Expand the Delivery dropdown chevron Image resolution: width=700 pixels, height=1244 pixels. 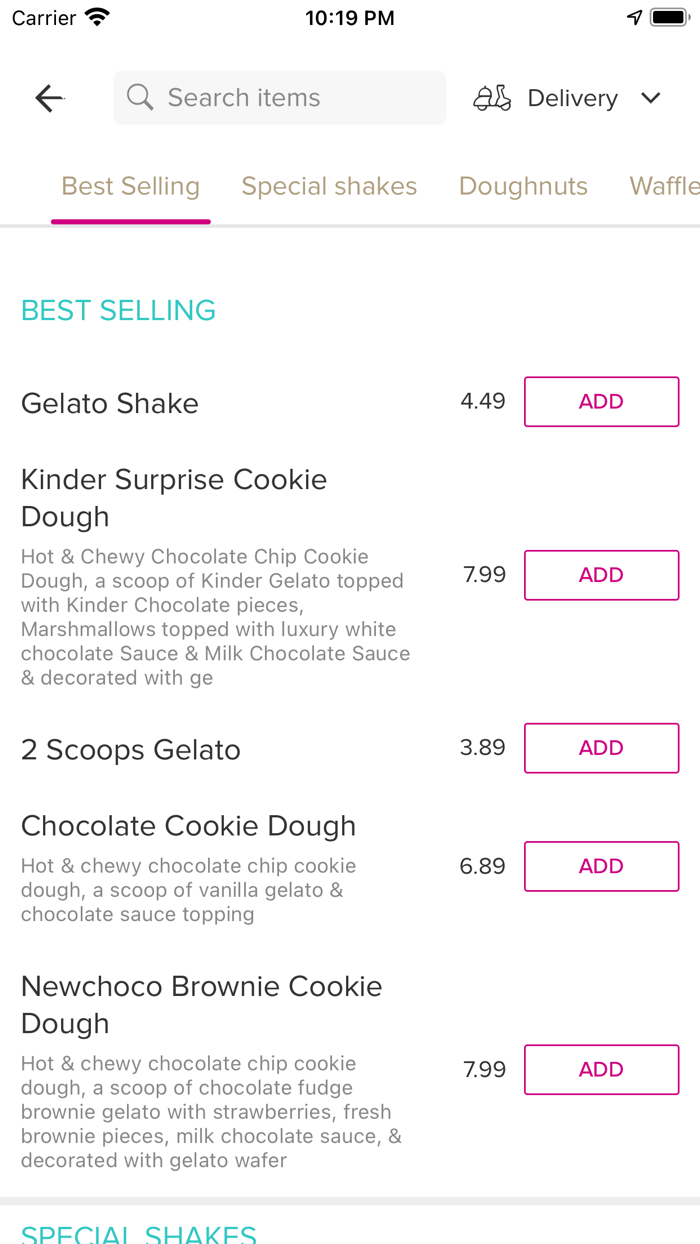pyautogui.click(x=651, y=98)
